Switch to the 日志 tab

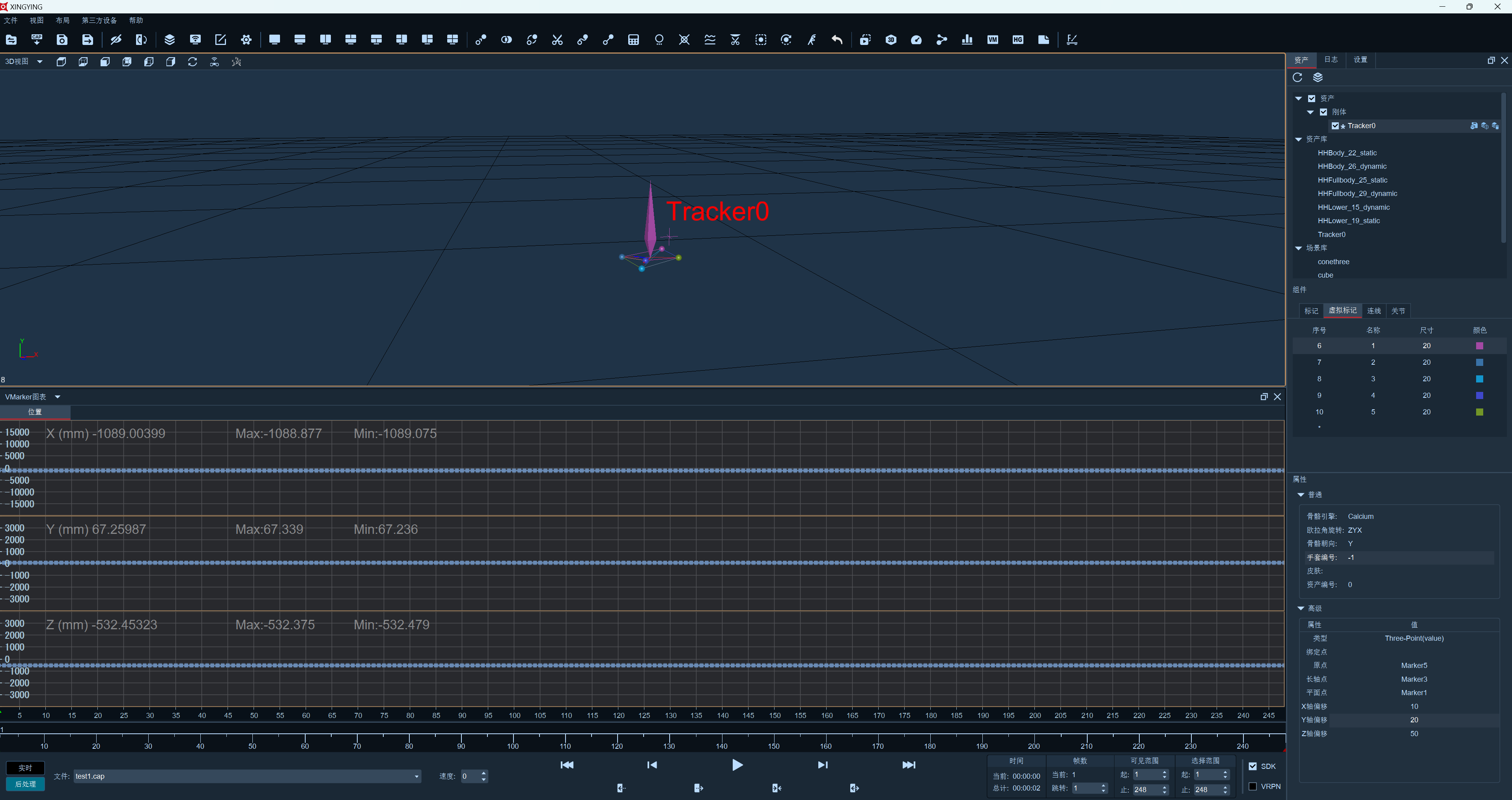(1331, 59)
